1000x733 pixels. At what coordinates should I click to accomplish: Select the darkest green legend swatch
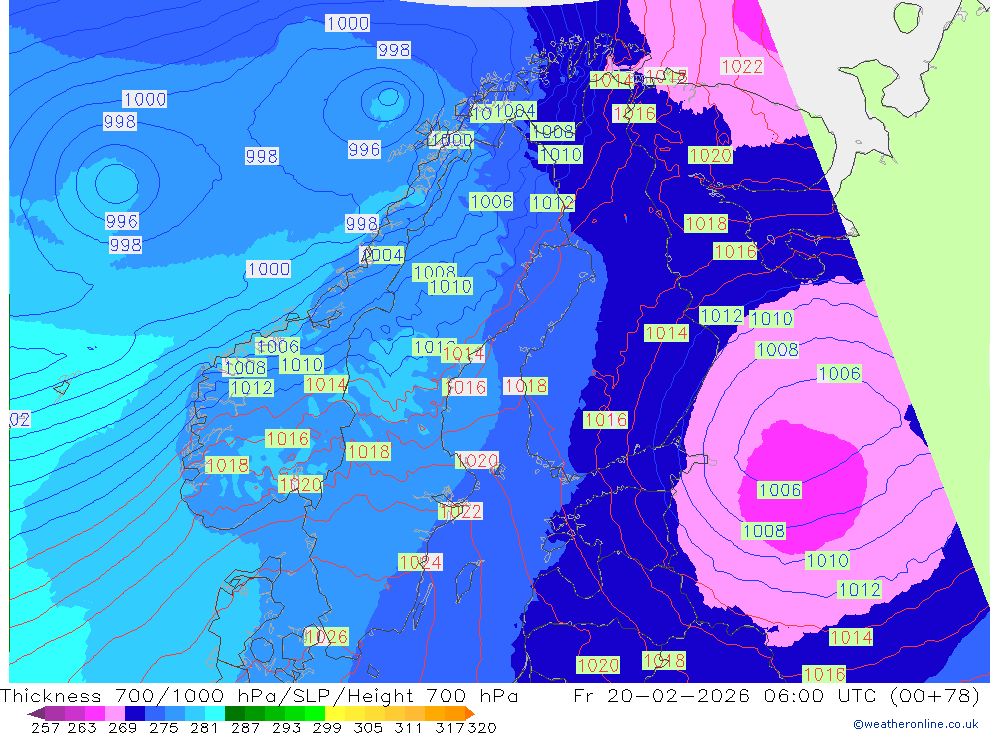click(x=235, y=713)
